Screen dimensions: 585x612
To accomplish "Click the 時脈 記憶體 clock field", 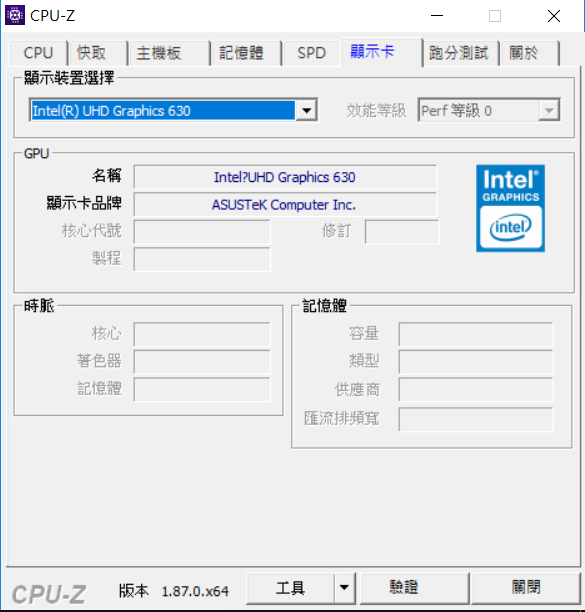I will click(x=202, y=389).
